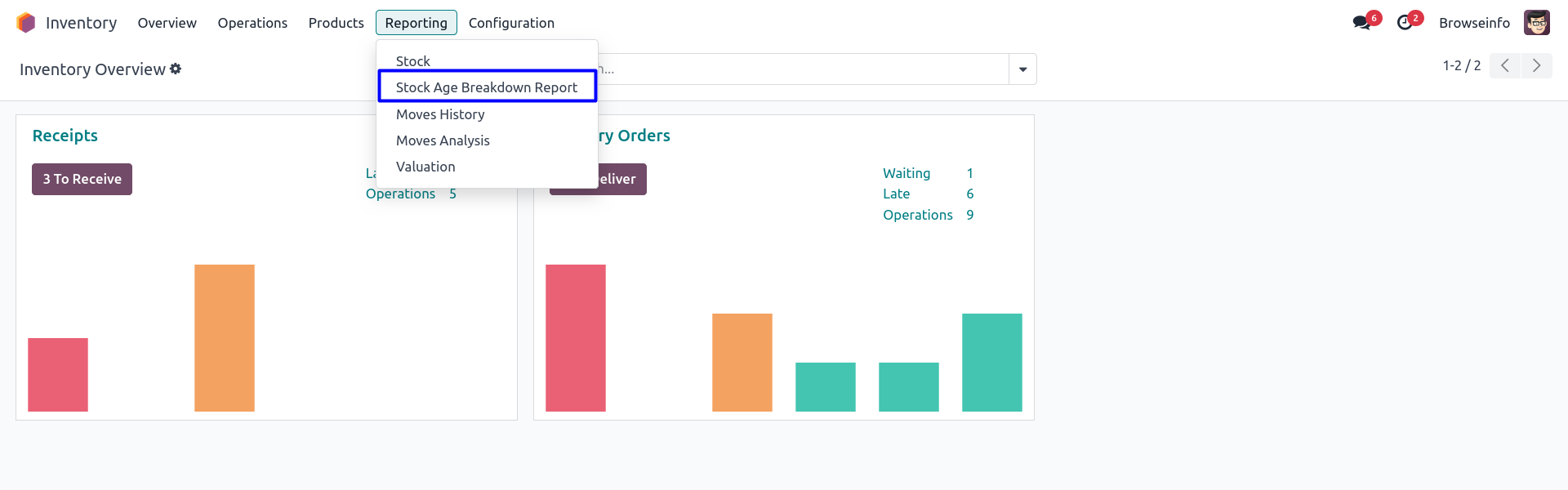
Task: Select Moves Analysis menu entry
Action: pyautogui.click(x=443, y=140)
